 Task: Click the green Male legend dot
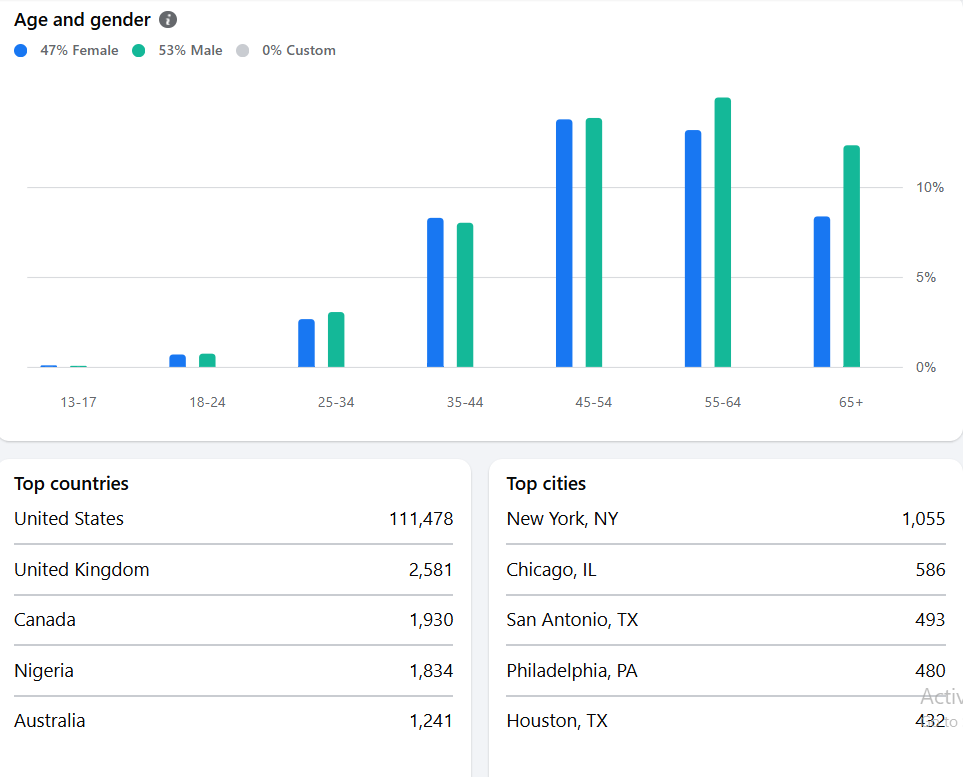(x=139, y=50)
